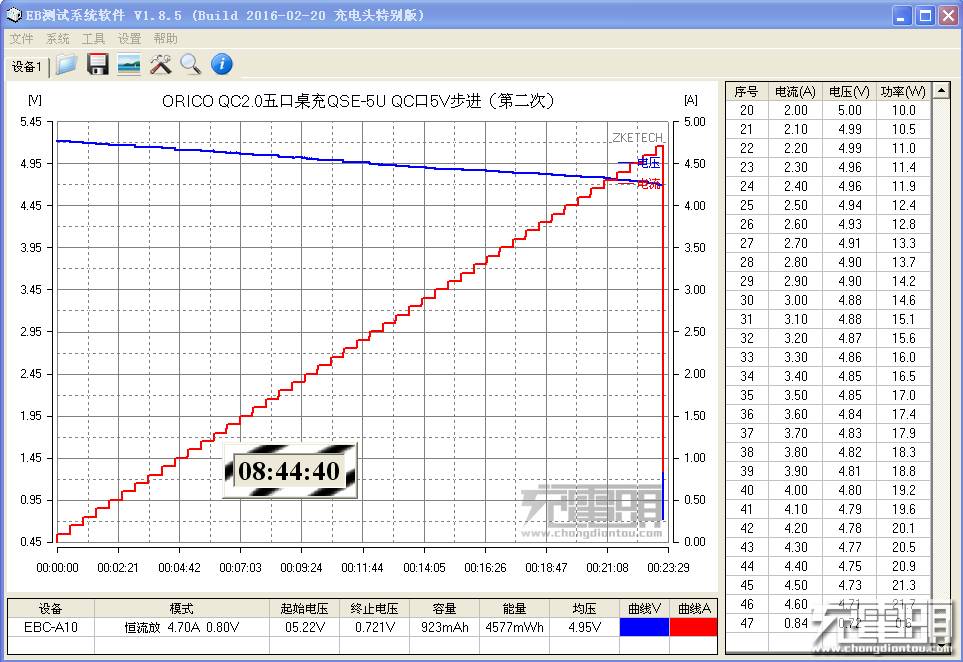Screen dimensions: 963x662
Task: Click the 能量 header in summary table
Action: coord(515,609)
